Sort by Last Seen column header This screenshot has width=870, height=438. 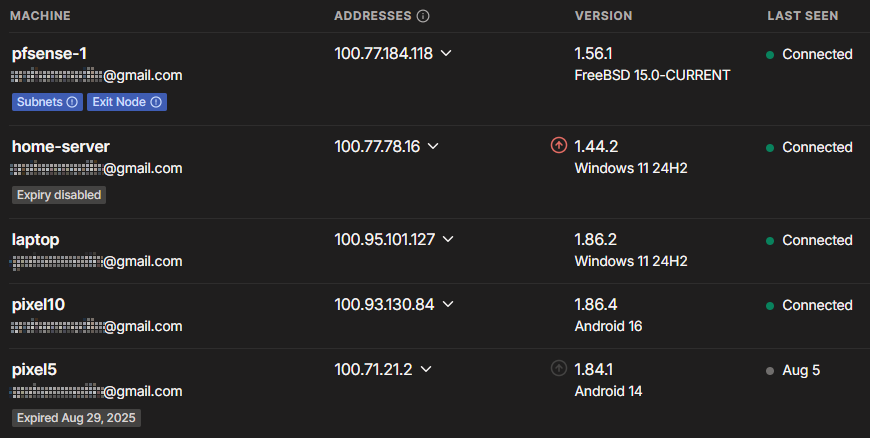(x=802, y=16)
